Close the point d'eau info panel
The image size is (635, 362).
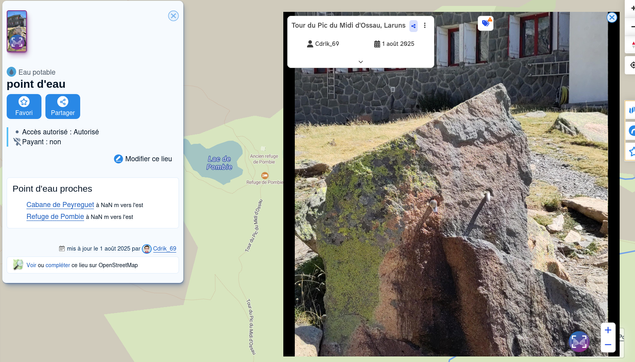pos(173,16)
